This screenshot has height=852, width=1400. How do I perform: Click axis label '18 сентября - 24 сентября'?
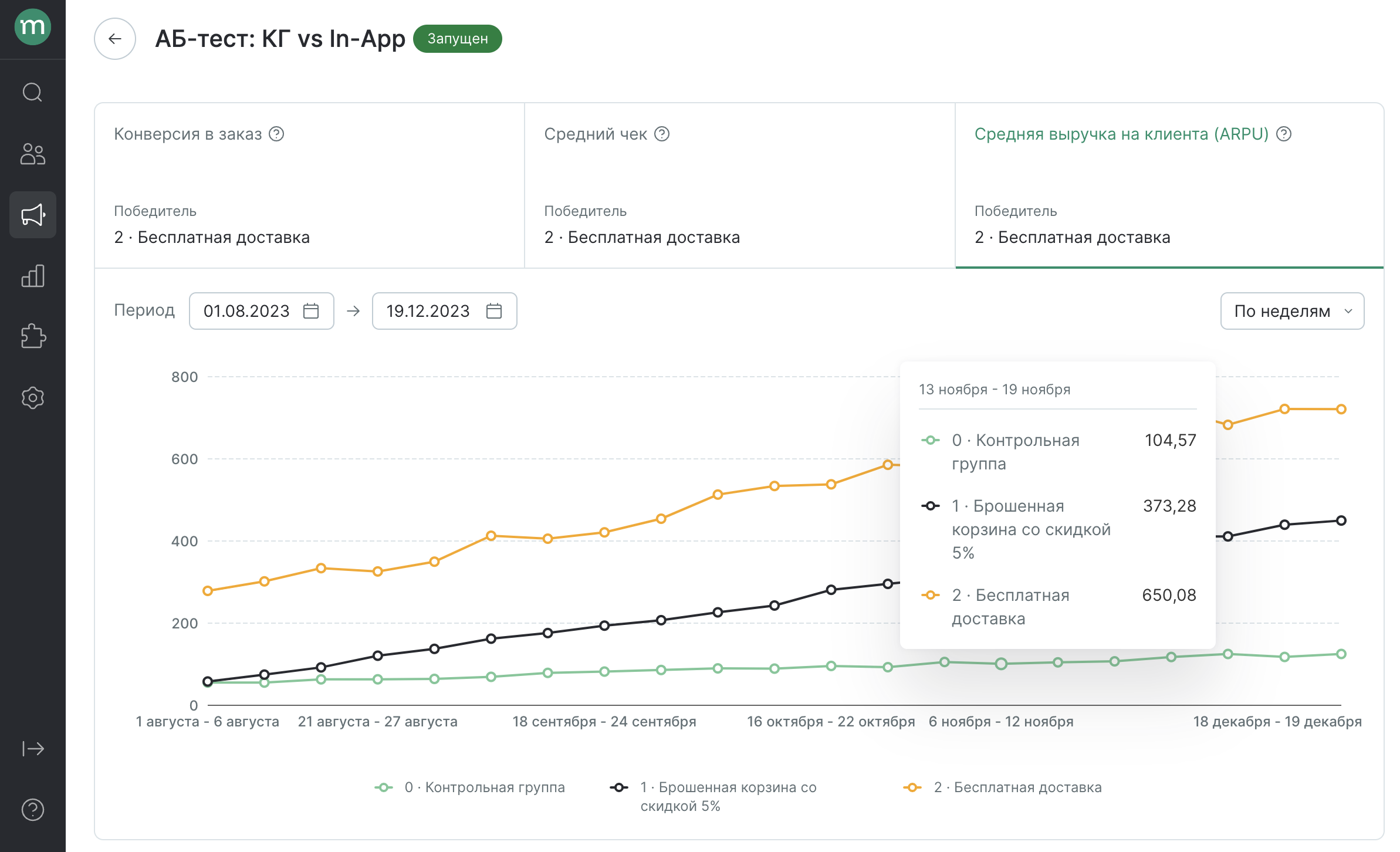[x=604, y=722]
